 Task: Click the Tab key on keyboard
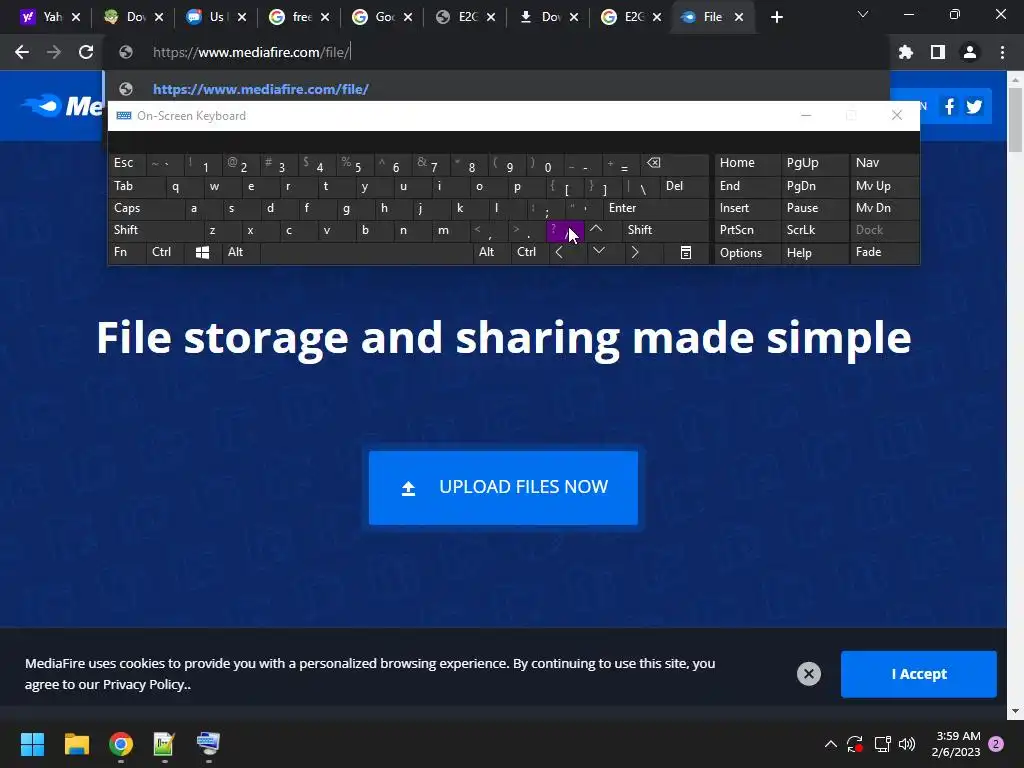point(136,187)
